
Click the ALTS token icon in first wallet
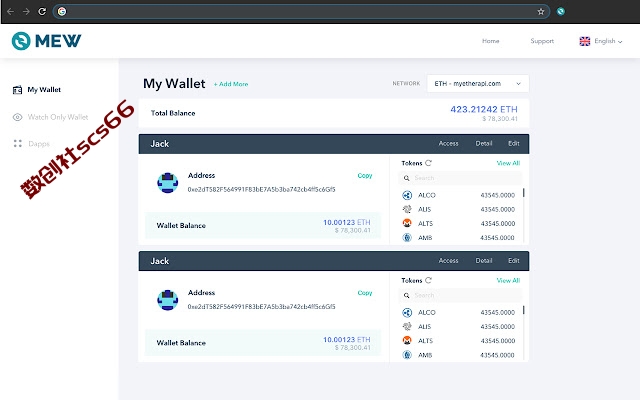click(x=407, y=223)
